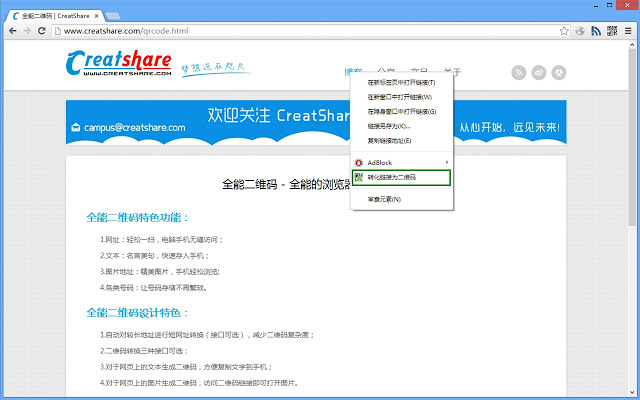Viewport: 640px width, 400px height.
Task: Open the Chrome hamburger menu
Action: 628,31
